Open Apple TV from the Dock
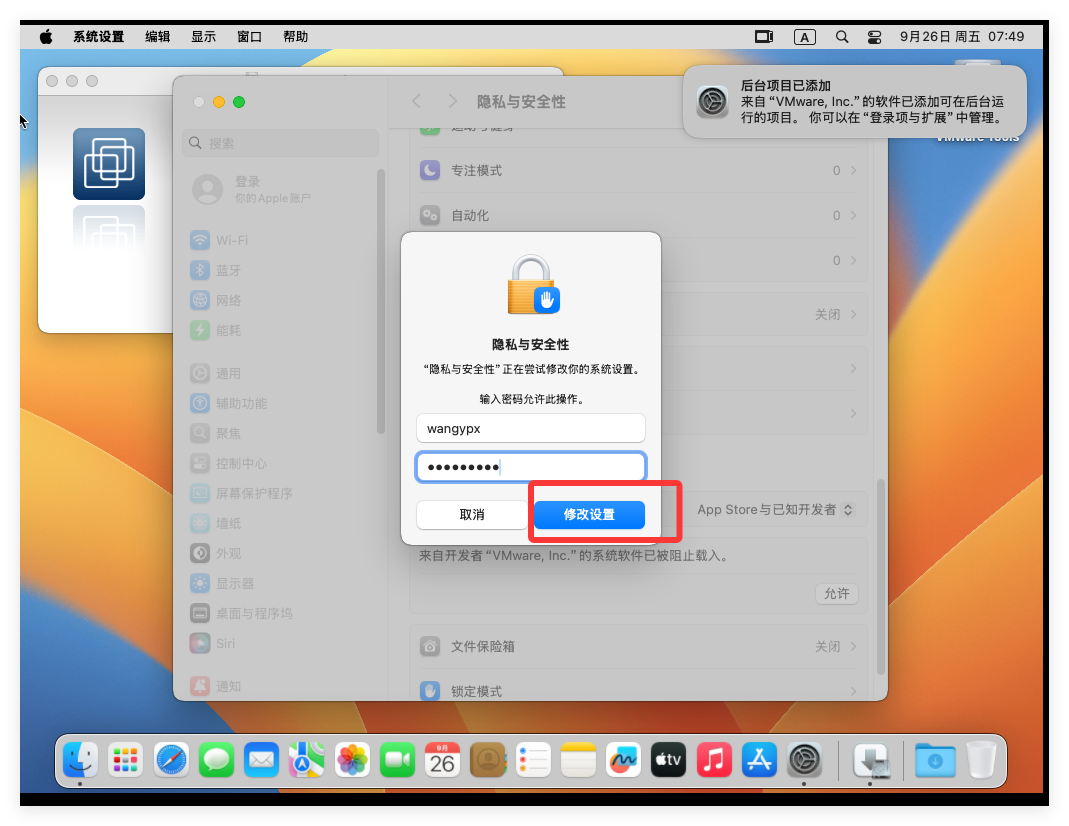Image resolution: width=1069 pixels, height=826 pixels. 669,759
